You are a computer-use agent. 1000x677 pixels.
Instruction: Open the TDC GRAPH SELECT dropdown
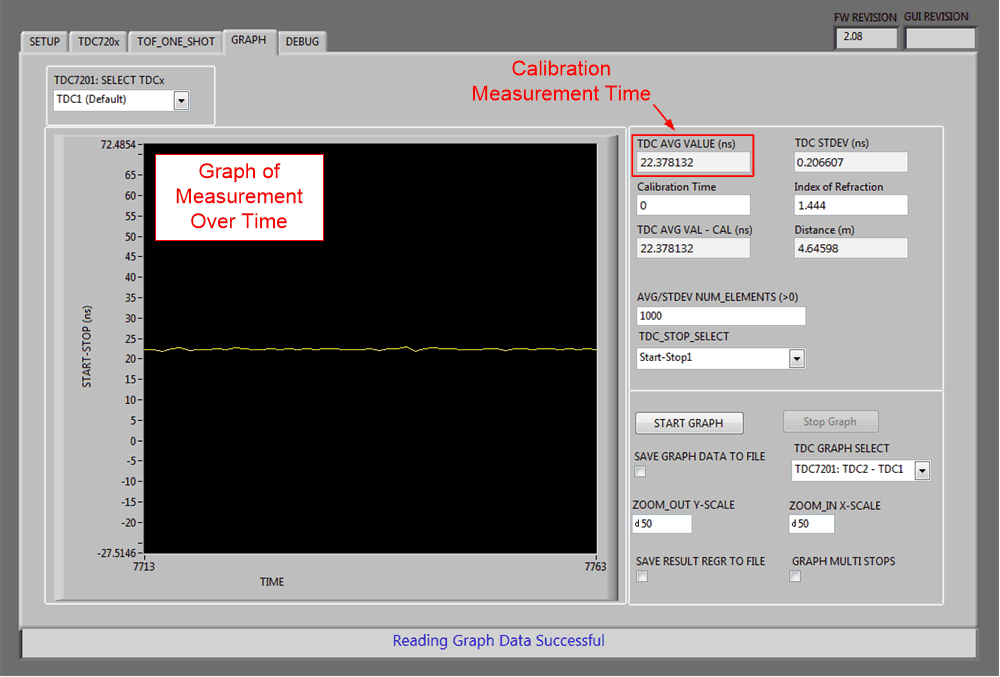(921, 470)
